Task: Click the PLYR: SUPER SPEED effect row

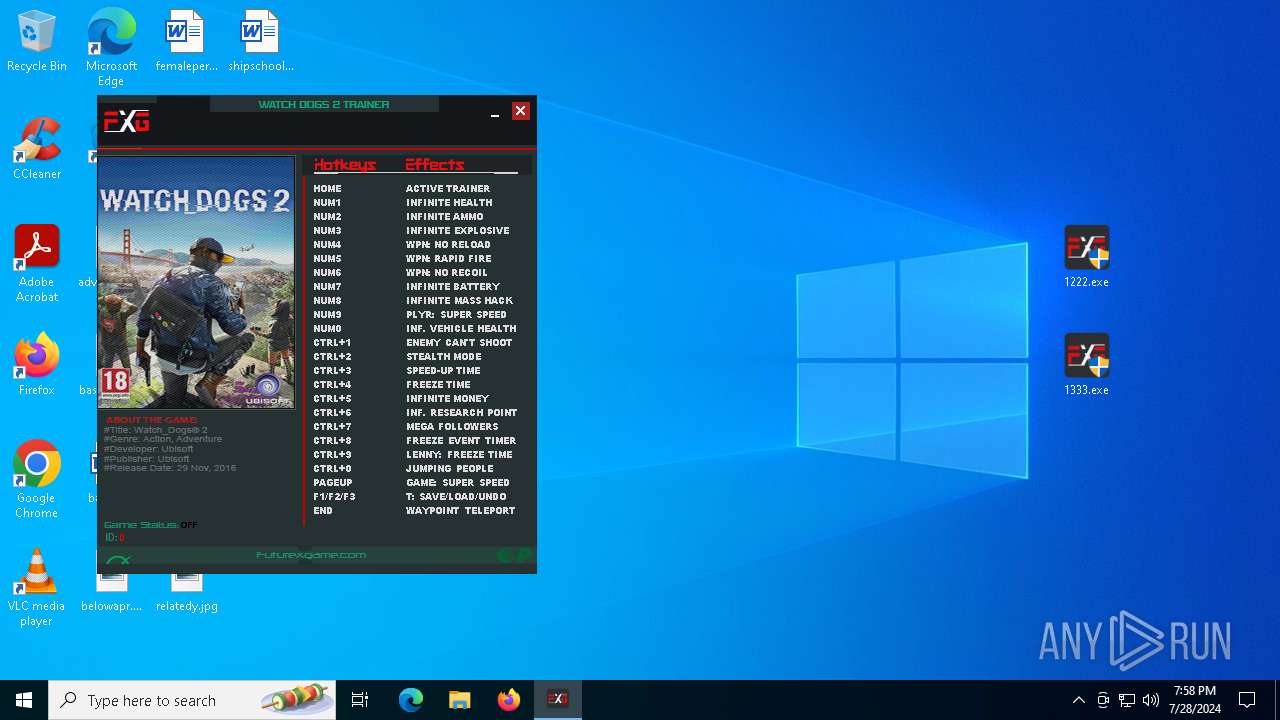Action: click(456, 314)
